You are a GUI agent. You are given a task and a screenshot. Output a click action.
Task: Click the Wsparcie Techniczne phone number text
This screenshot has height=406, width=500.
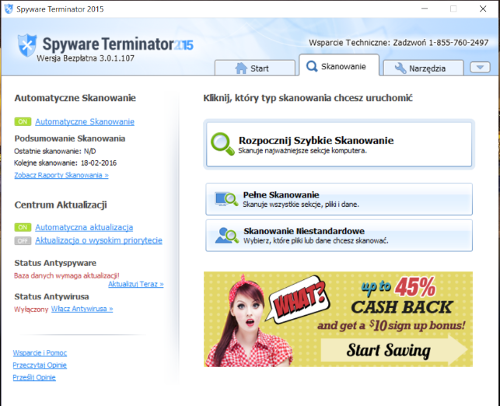pos(398,43)
